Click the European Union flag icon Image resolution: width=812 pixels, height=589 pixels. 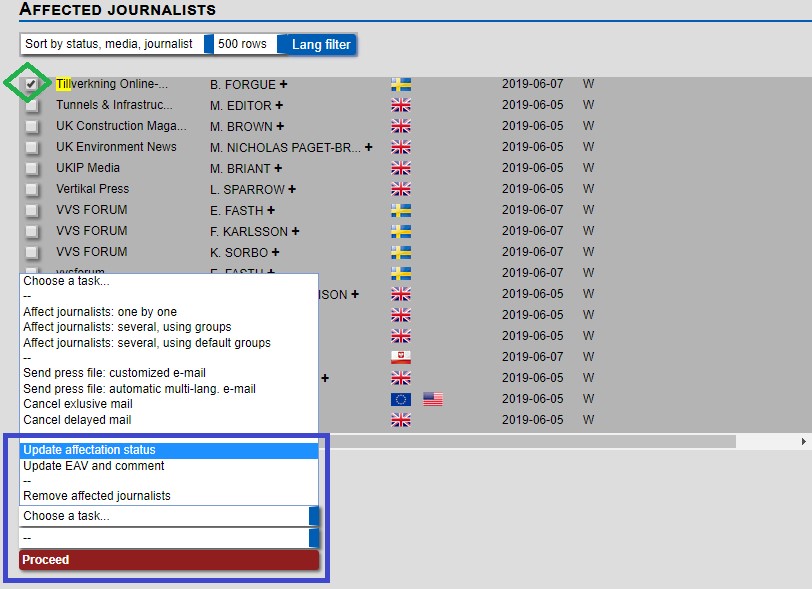[x=401, y=399]
